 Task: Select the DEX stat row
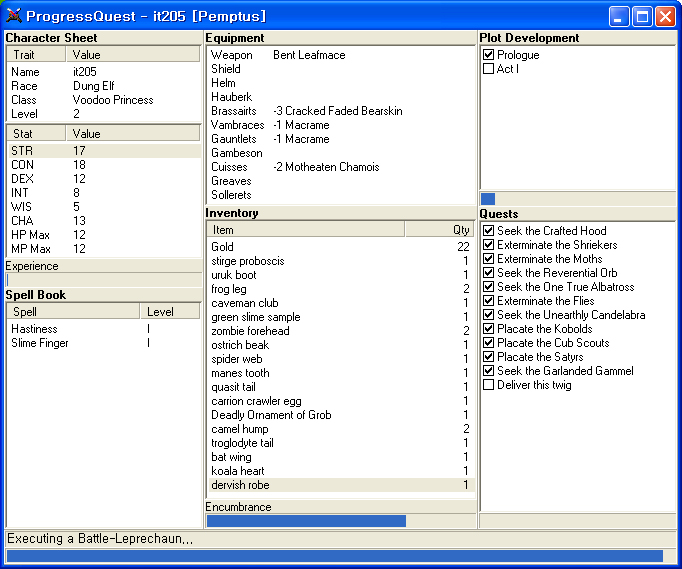[x=104, y=178]
